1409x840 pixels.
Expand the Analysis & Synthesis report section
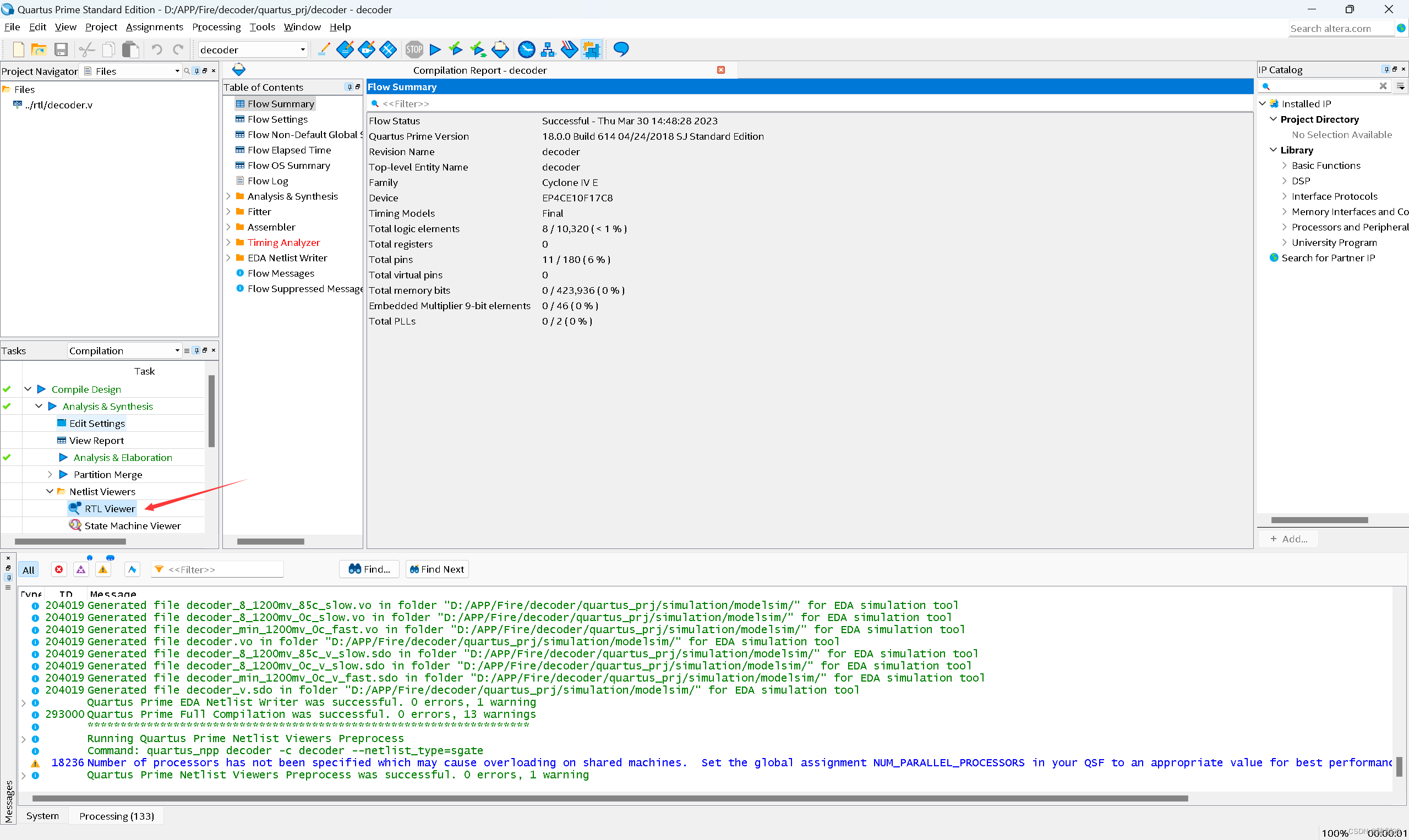click(x=228, y=196)
